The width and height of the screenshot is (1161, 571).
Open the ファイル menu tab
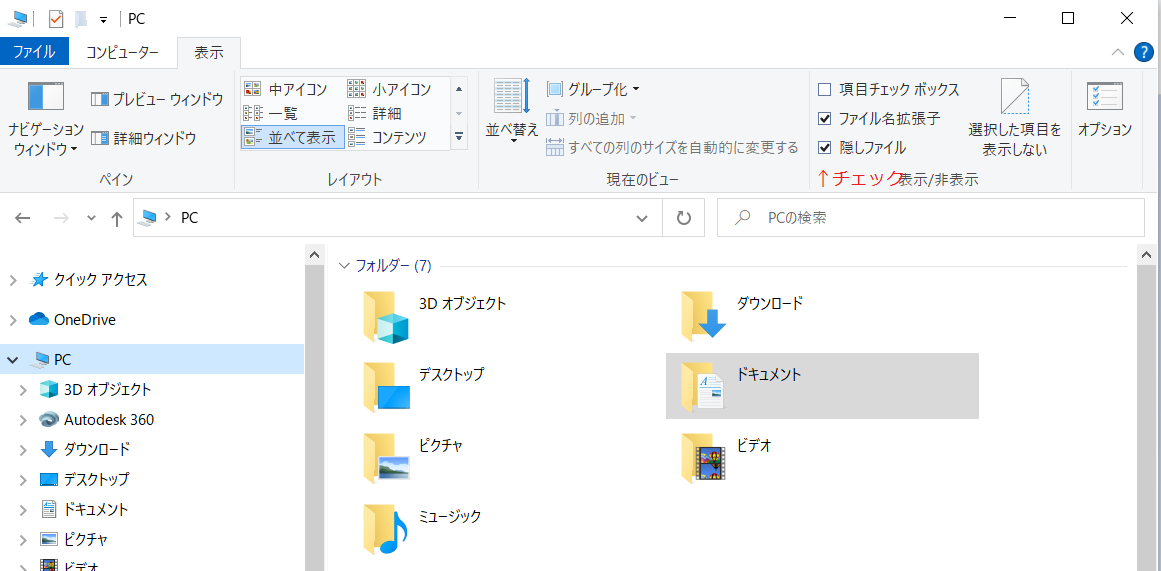click(x=34, y=52)
